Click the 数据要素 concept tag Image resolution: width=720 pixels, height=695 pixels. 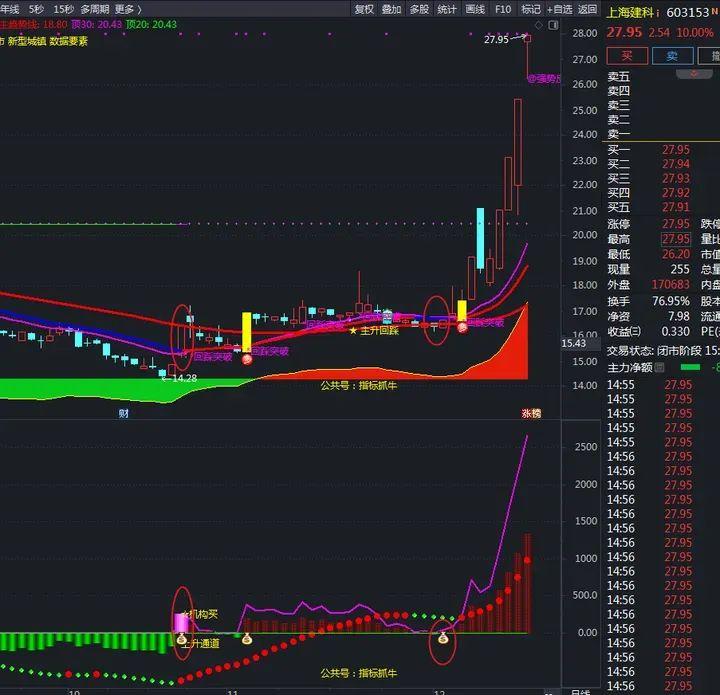[x=68, y=41]
